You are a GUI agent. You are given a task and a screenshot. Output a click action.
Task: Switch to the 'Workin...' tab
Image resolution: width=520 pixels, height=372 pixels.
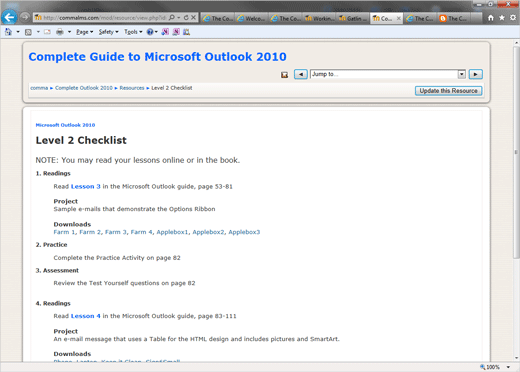319,18
